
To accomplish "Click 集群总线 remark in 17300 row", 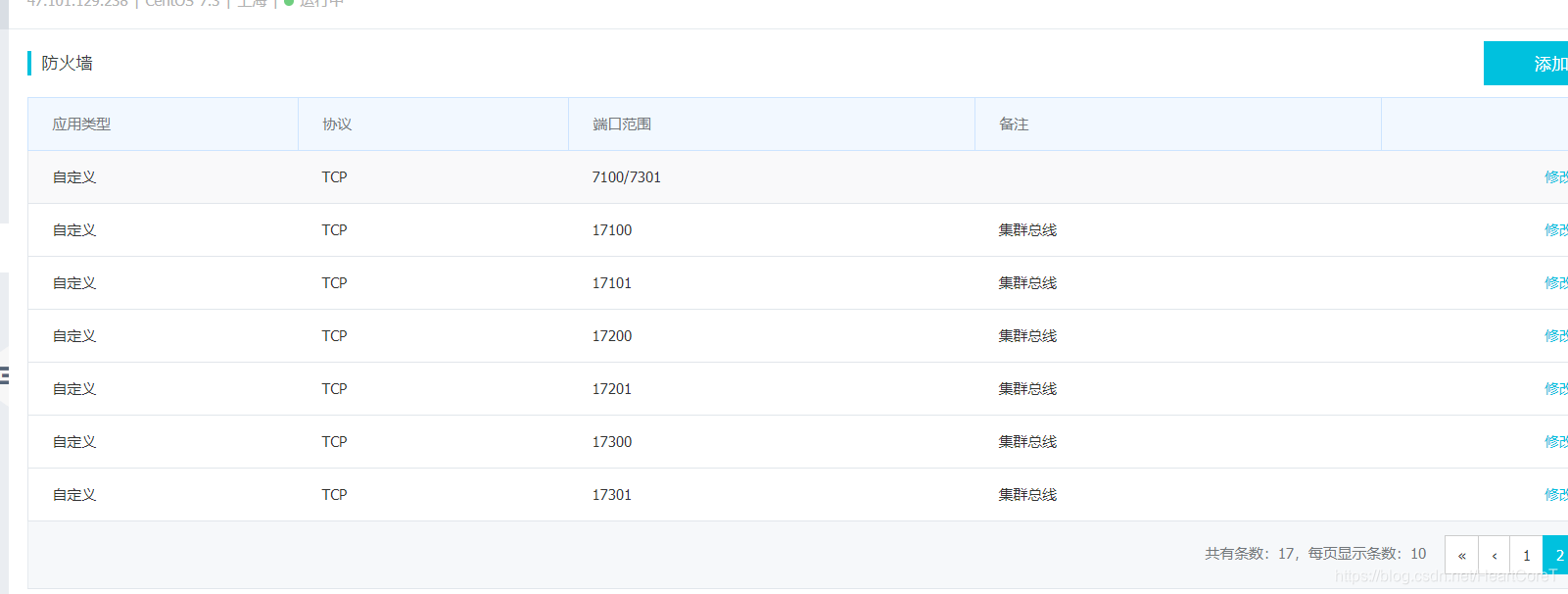I will (1027, 442).
